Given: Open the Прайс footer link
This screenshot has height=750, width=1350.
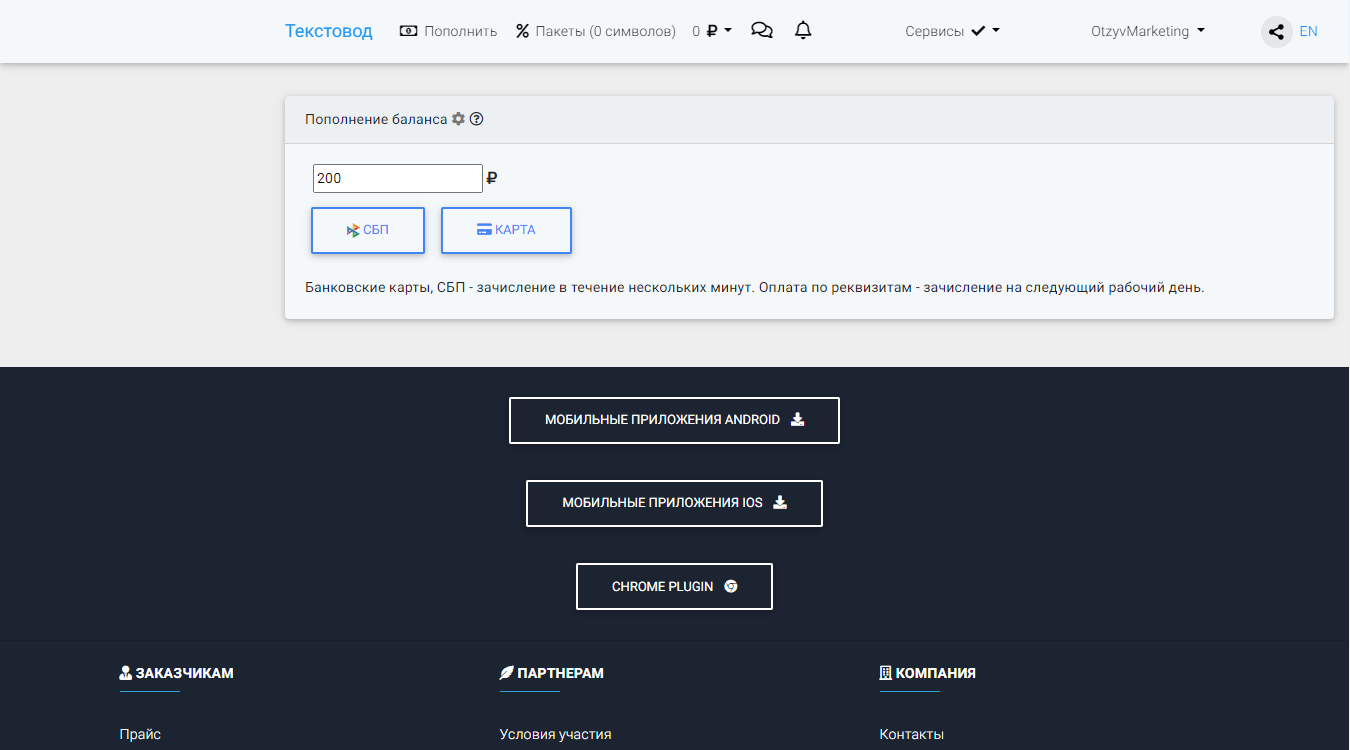Looking at the screenshot, I should click(x=140, y=733).
